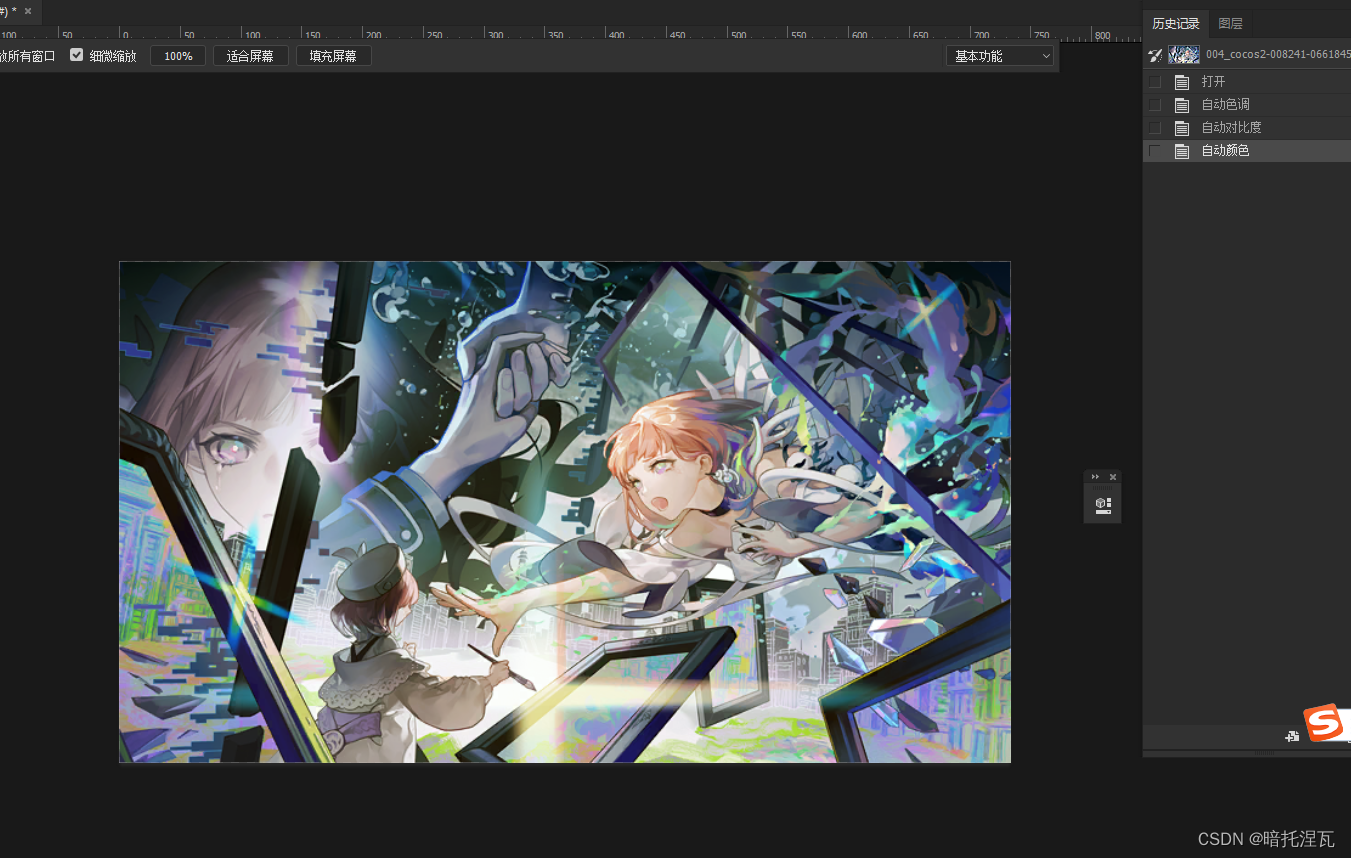Toggle the 细微缩放 checkbox
The image size is (1351, 858).
(x=76, y=55)
